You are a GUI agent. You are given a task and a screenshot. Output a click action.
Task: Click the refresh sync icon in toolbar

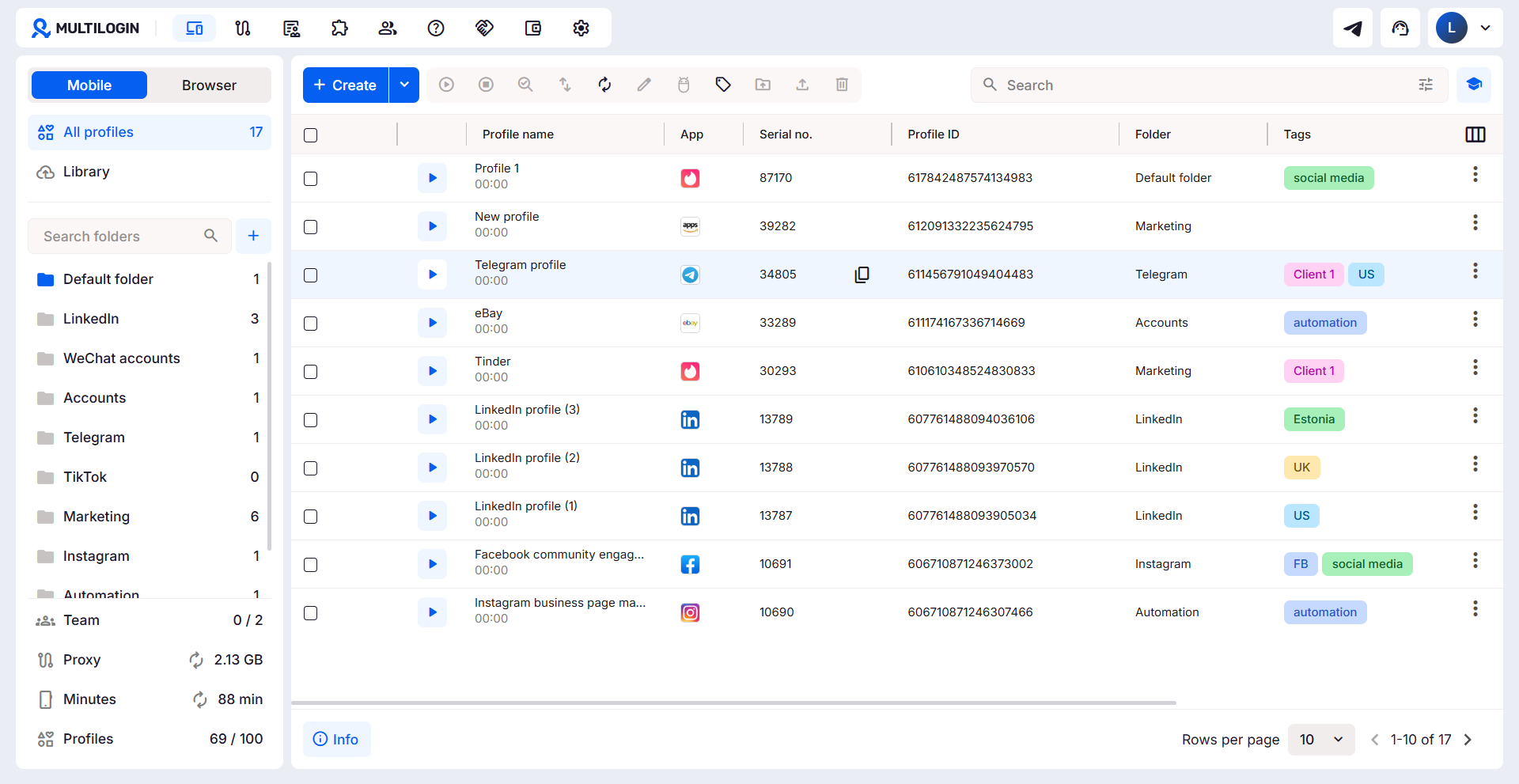[x=604, y=85]
